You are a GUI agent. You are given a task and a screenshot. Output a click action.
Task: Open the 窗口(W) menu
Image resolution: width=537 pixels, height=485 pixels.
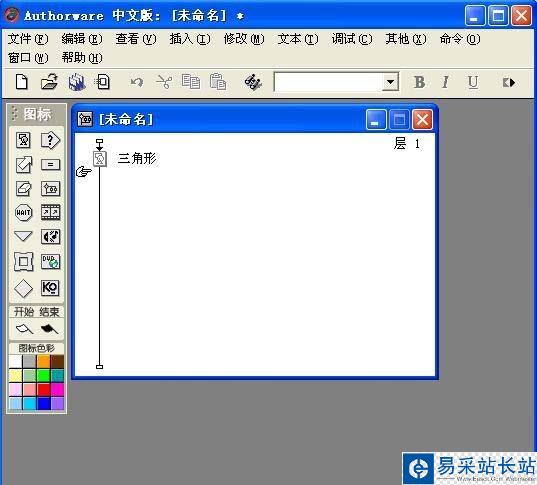(28, 58)
